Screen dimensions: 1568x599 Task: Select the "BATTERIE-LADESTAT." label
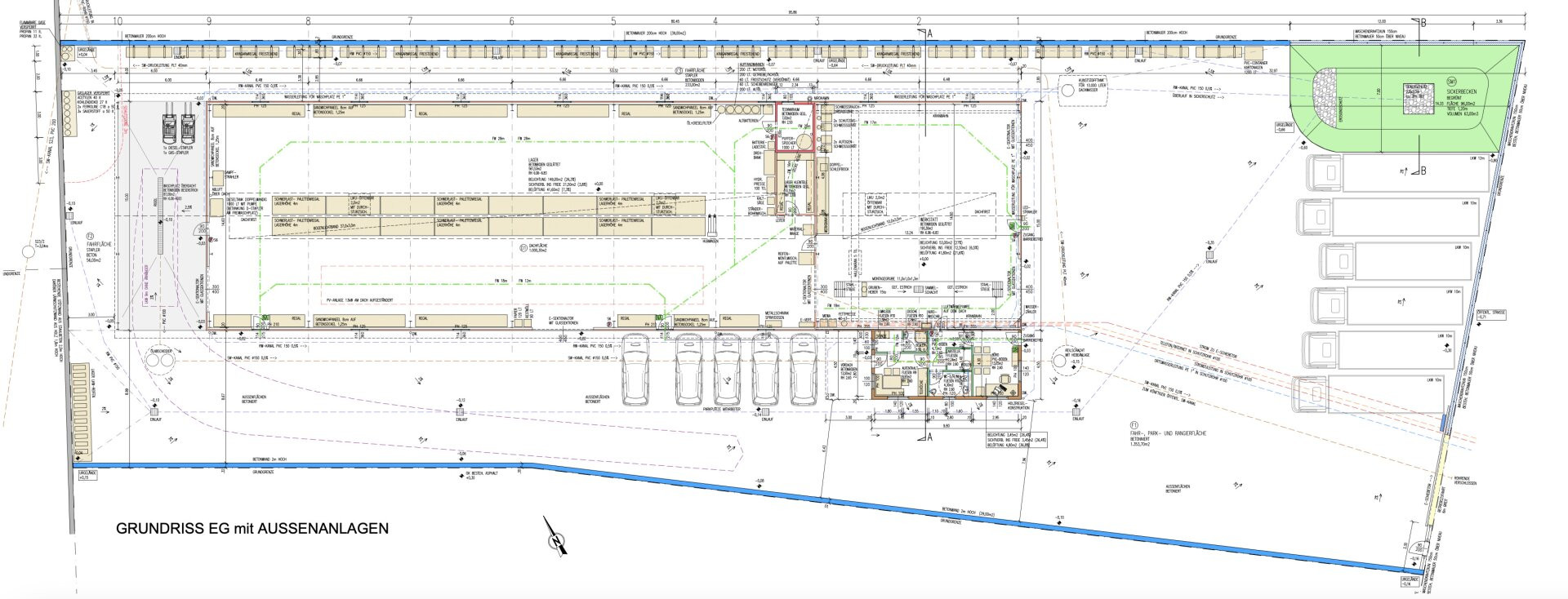[x=760, y=145]
